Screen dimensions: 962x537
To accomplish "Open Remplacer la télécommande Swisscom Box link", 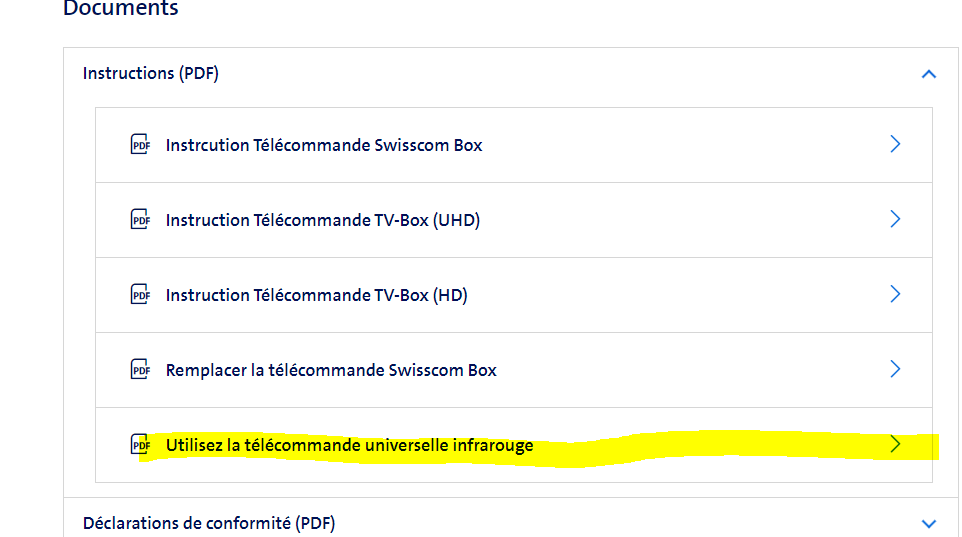I will 331,370.
